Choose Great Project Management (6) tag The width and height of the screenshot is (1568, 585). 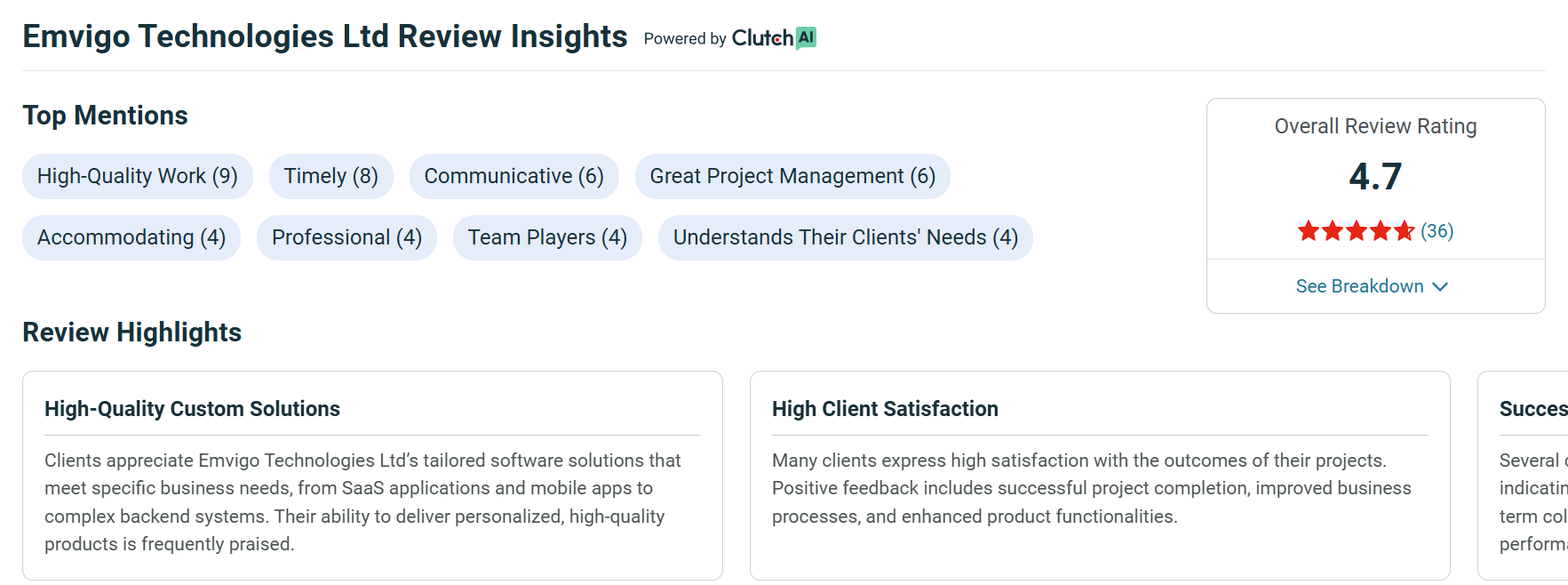click(792, 176)
